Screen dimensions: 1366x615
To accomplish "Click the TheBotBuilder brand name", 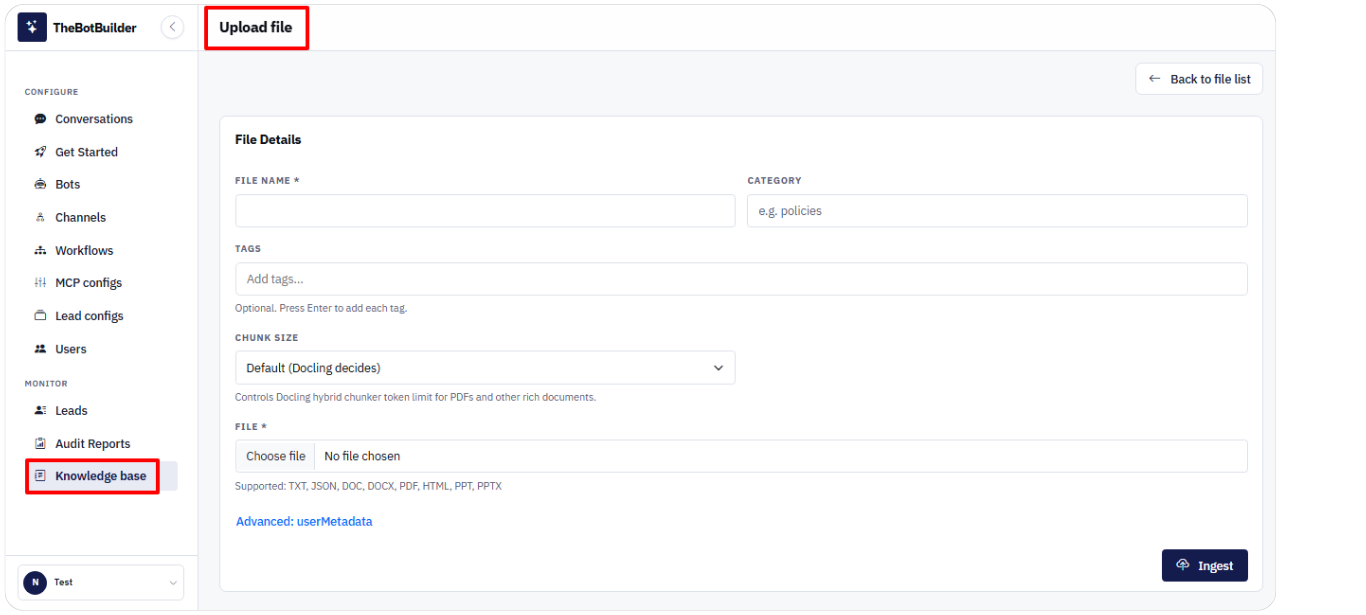I will (95, 28).
